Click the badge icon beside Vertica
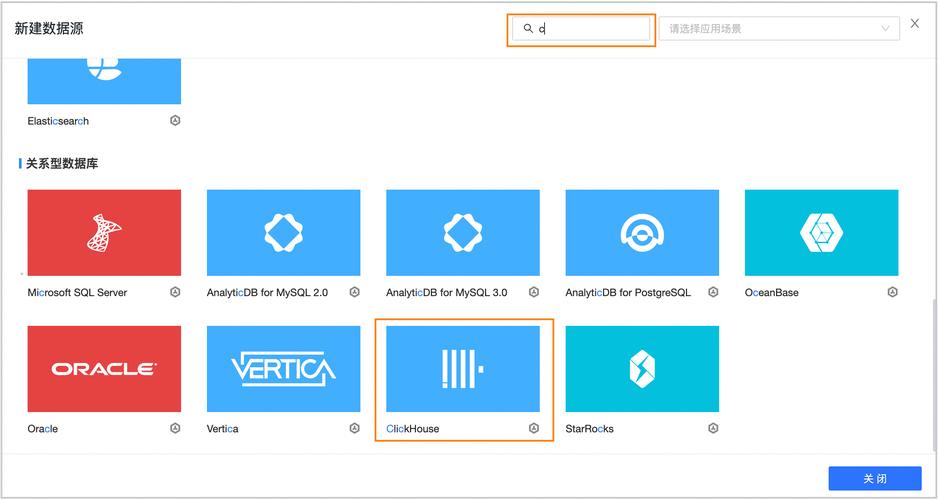The height and width of the screenshot is (500, 939). [x=355, y=428]
